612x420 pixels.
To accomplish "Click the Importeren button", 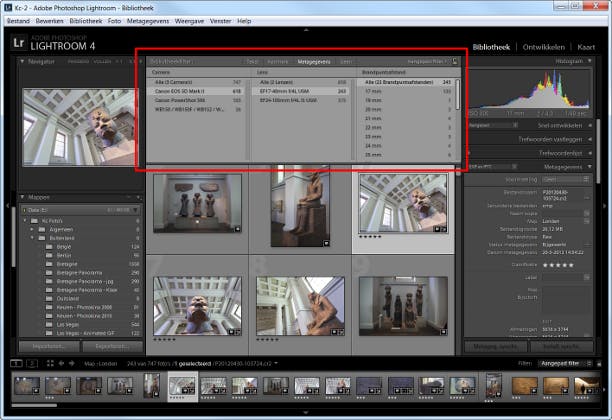I will point(45,346).
